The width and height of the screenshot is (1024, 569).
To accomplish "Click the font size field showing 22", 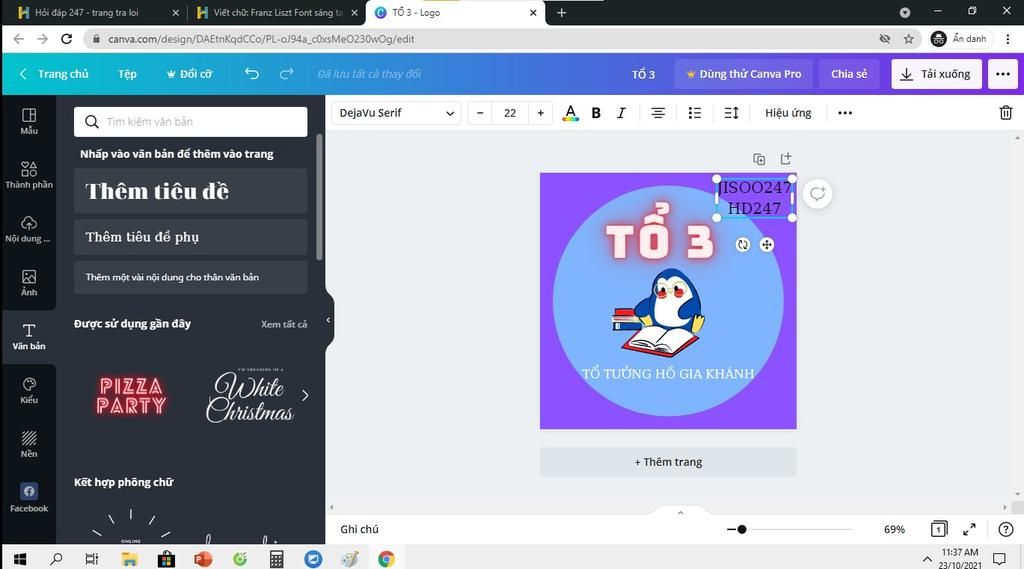I will [510, 113].
